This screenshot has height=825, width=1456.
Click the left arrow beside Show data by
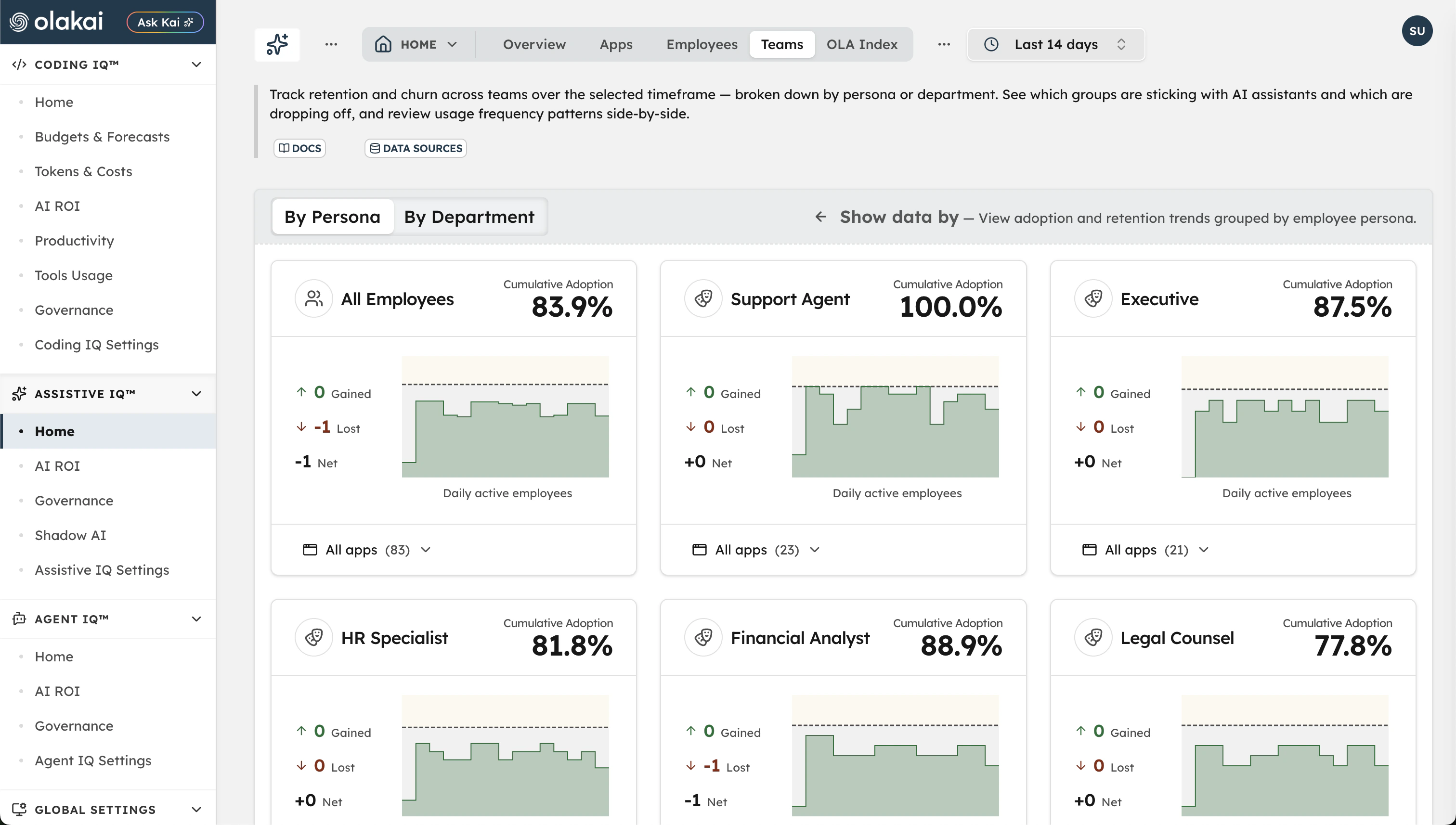coord(820,217)
